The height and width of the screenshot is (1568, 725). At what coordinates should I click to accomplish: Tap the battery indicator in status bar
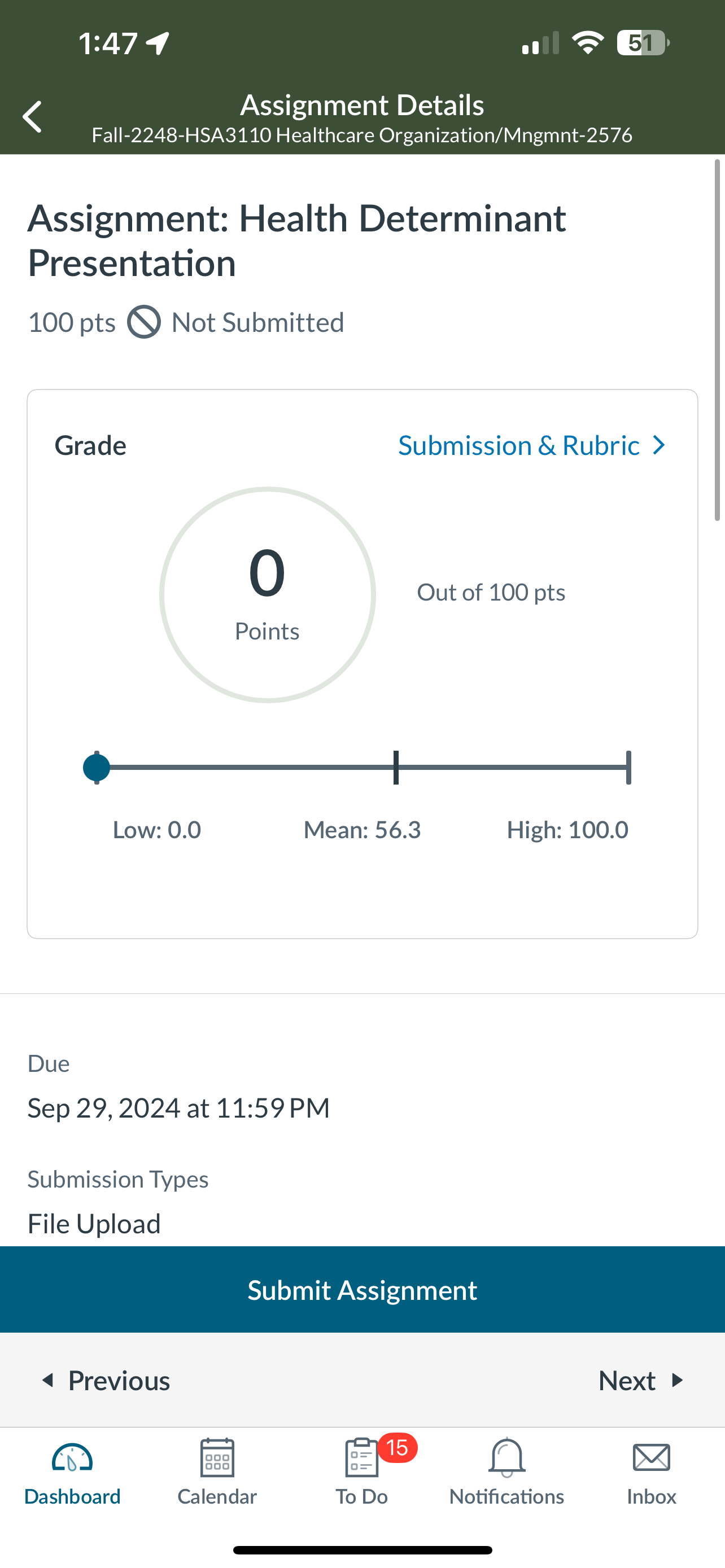[x=643, y=43]
